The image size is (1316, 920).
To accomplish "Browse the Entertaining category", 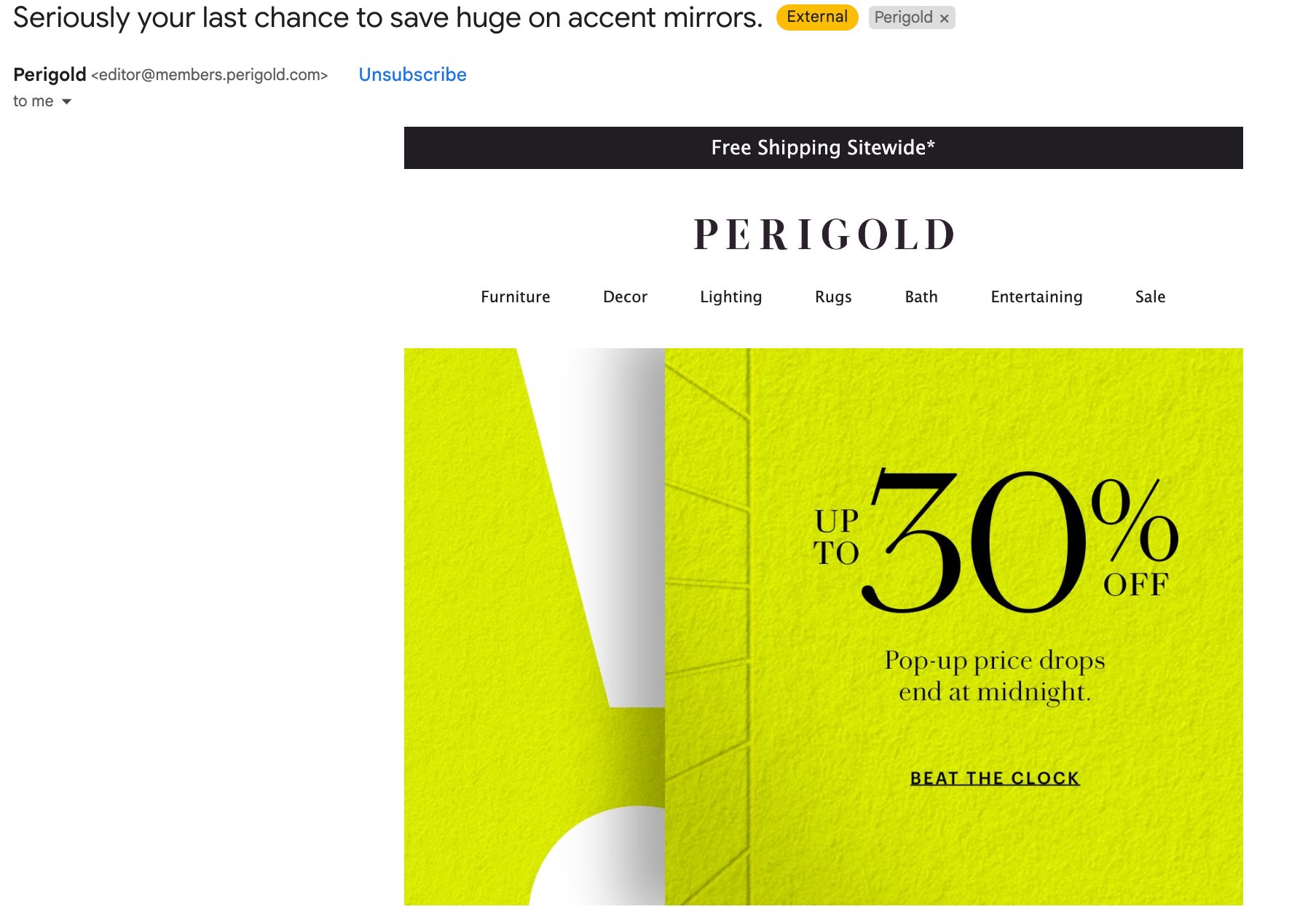I will (x=1036, y=296).
